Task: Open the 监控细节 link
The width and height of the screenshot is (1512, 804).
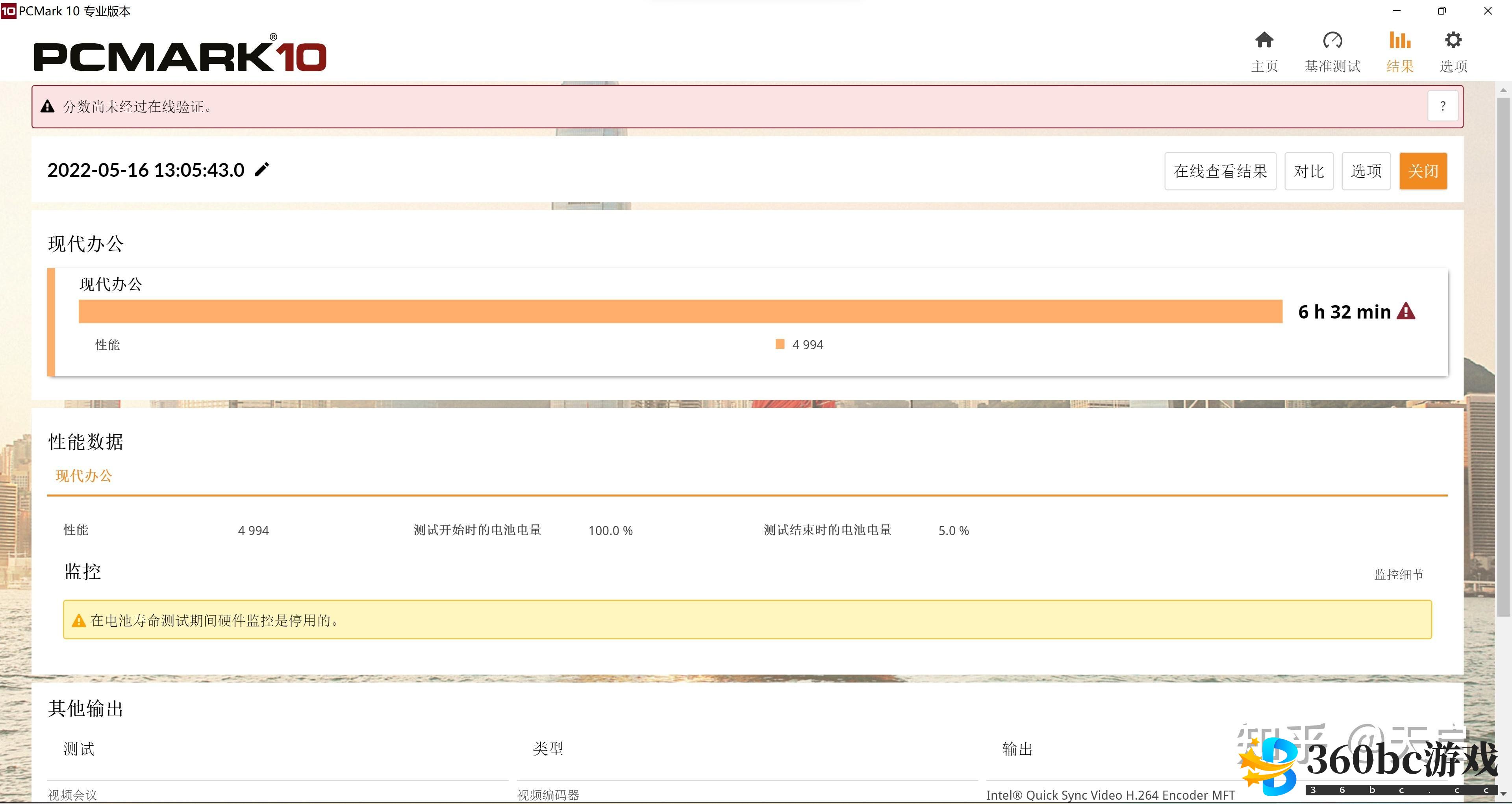Action: (1399, 574)
